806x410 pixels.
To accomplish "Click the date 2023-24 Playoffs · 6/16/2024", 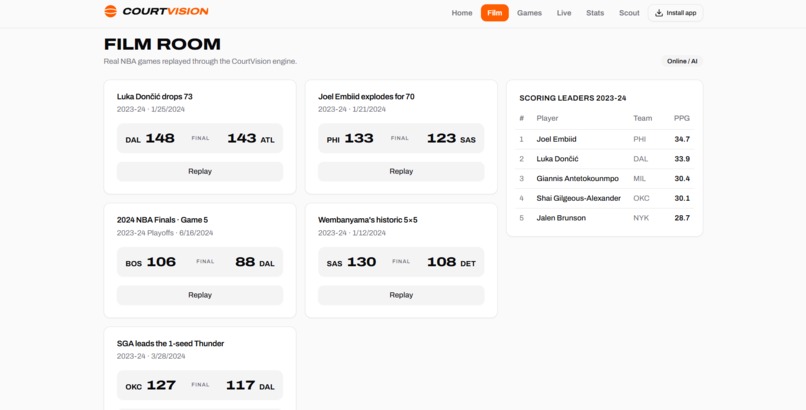I will 165,233.
